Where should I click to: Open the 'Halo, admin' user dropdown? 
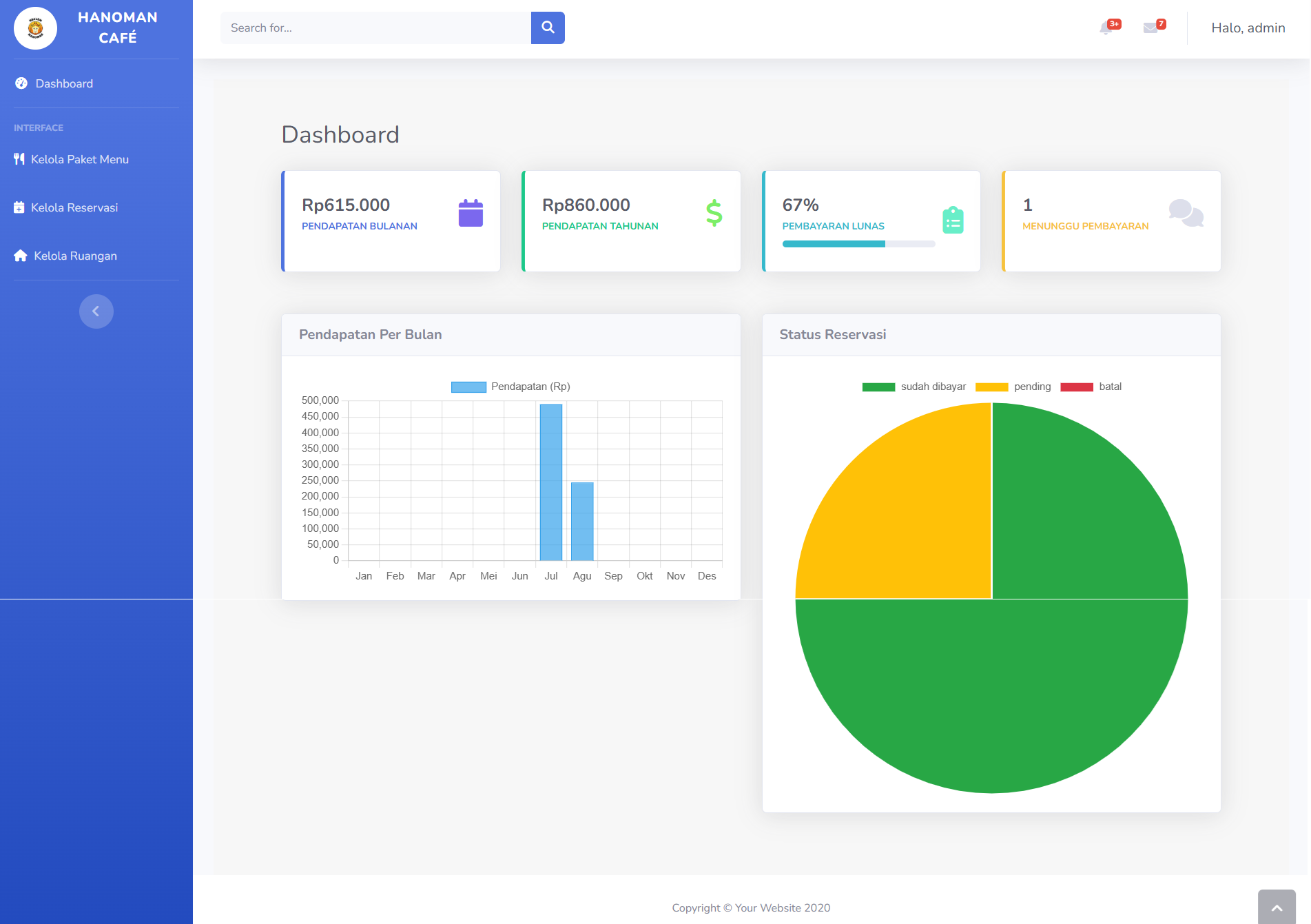tap(1248, 28)
